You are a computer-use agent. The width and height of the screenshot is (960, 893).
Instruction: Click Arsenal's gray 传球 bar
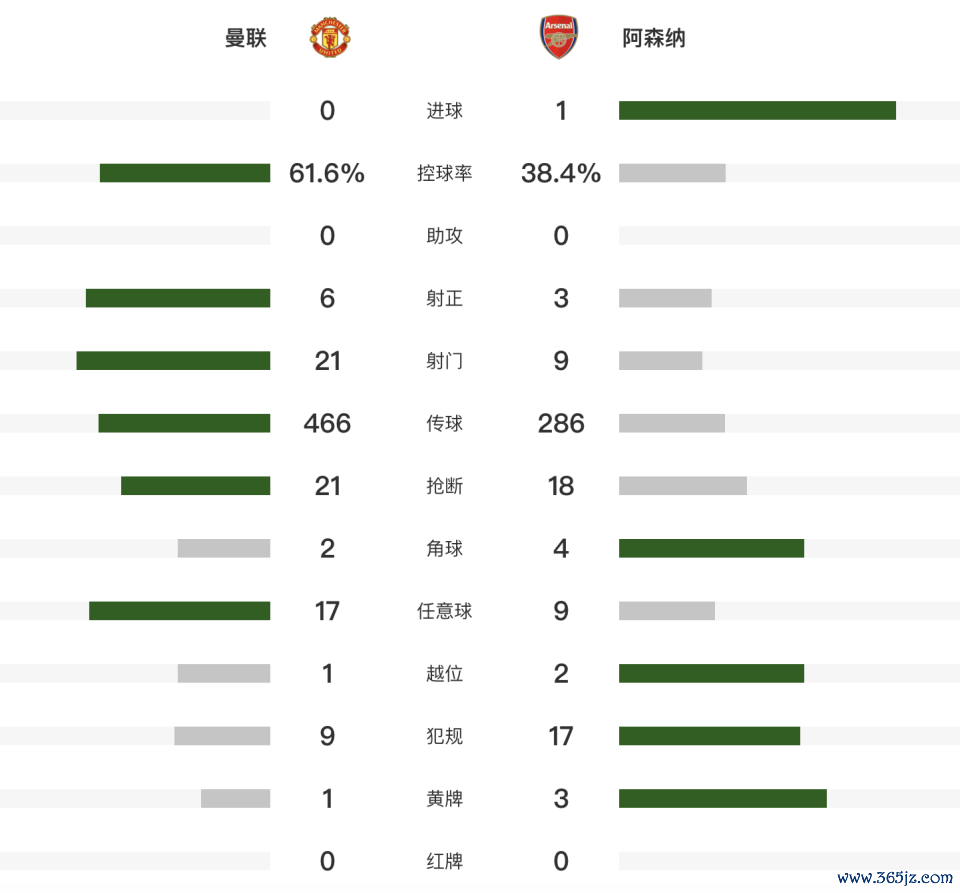point(672,424)
